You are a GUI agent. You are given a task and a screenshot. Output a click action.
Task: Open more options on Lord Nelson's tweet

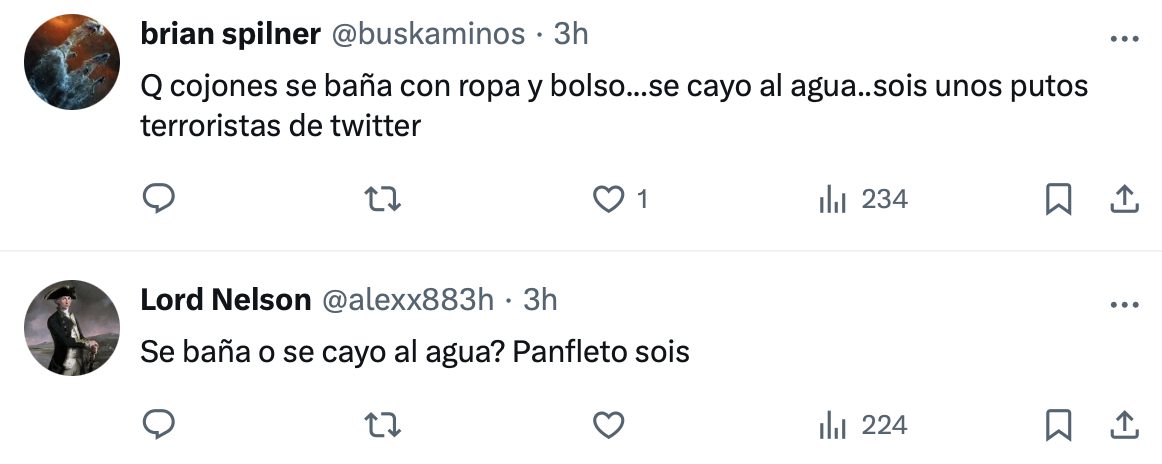1124,303
